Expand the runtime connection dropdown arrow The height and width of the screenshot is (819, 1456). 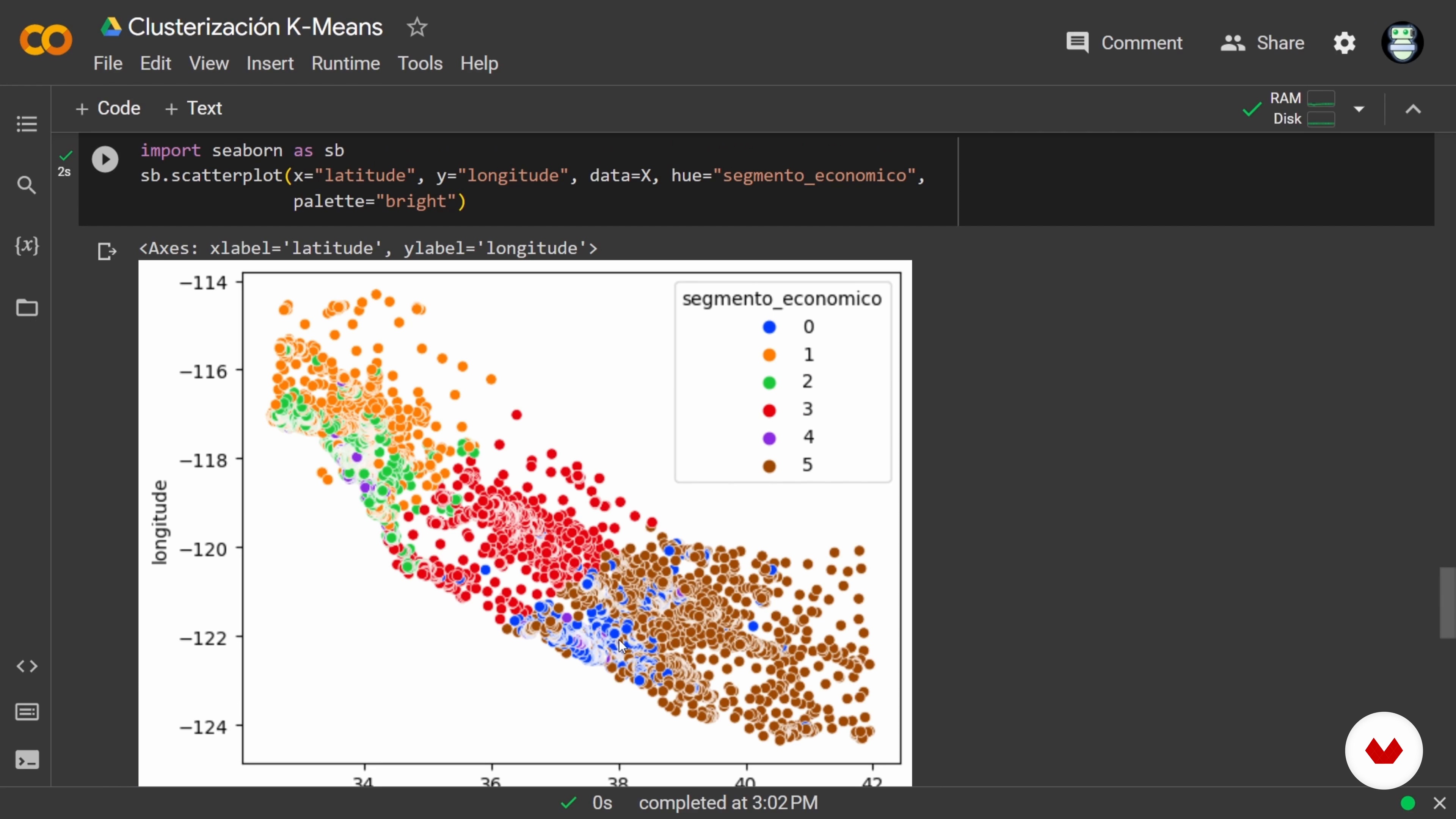tap(1359, 108)
